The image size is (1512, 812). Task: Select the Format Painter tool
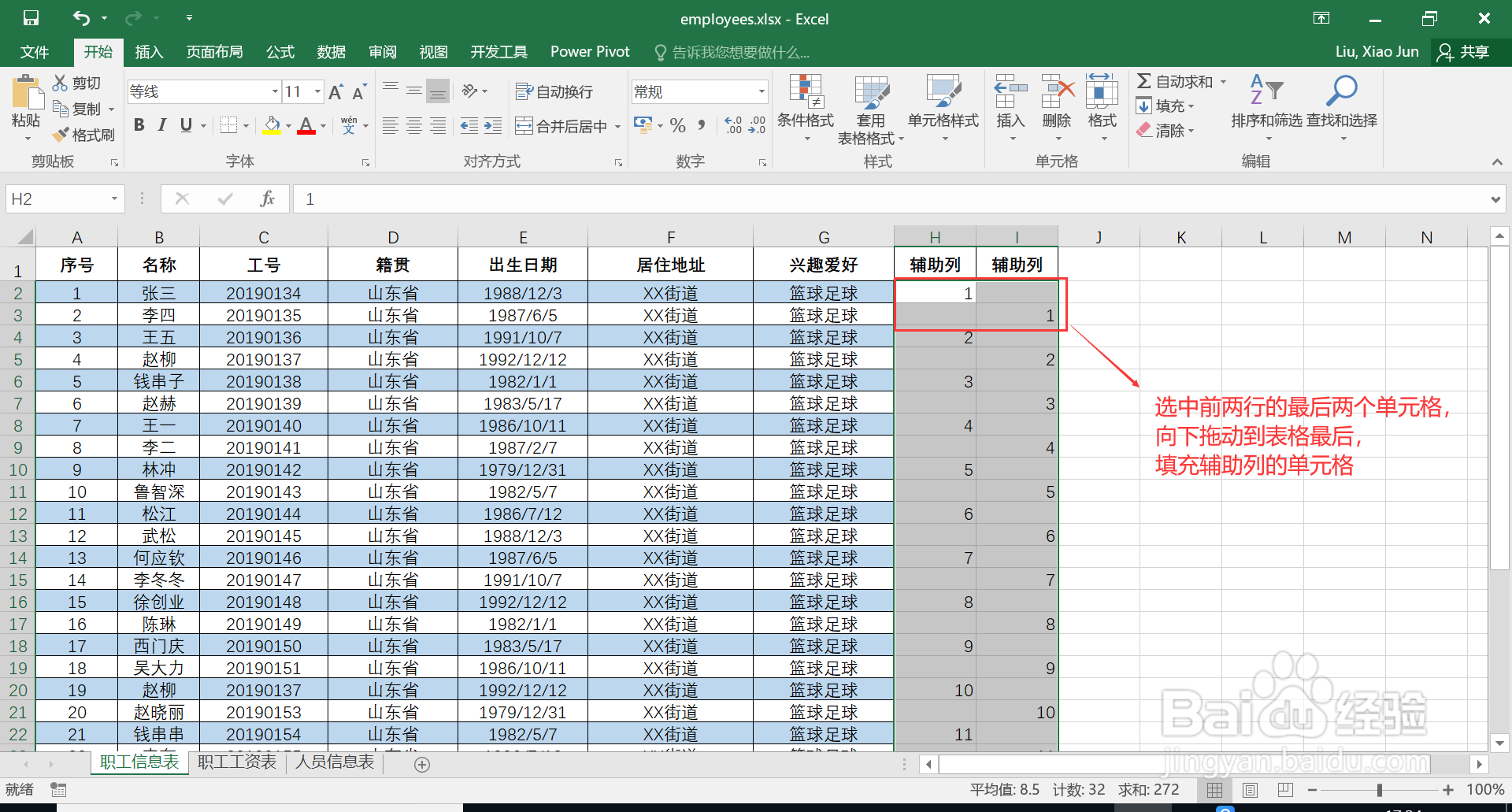[x=84, y=134]
